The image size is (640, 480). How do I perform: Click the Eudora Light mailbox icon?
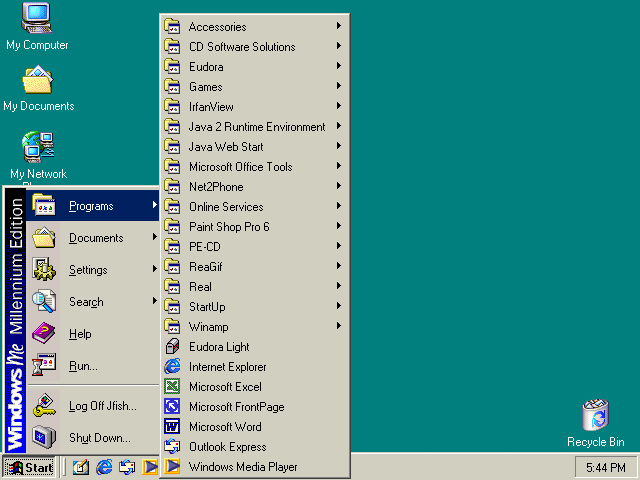tap(172, 347)
